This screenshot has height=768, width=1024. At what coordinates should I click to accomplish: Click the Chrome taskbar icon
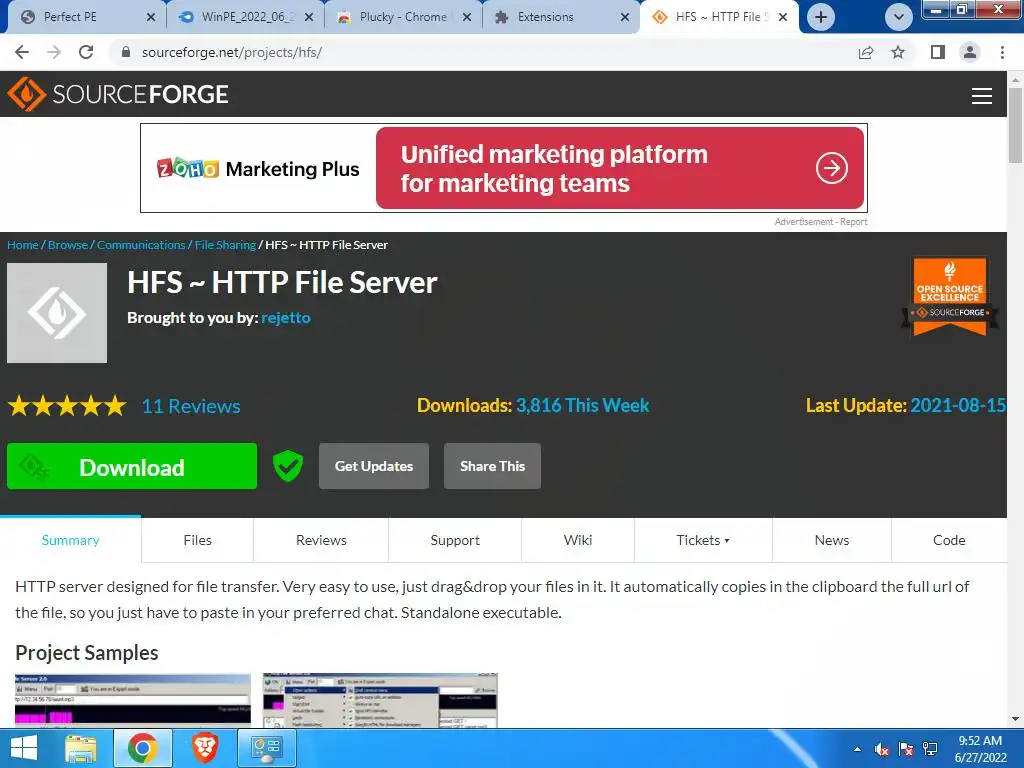click(x=142, y=748)
